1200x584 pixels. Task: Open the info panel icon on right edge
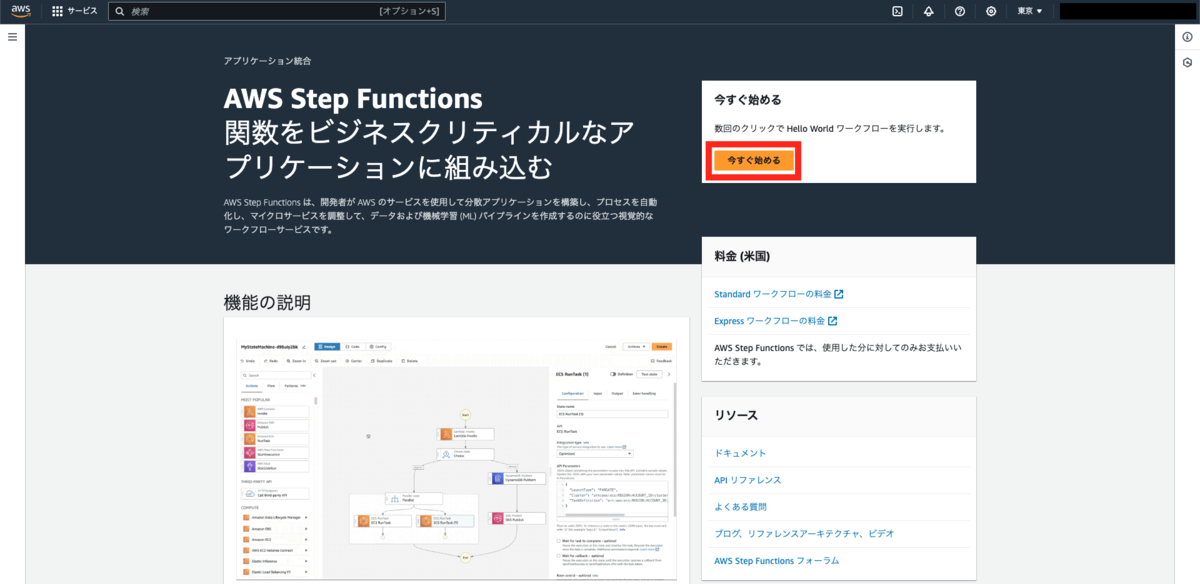pyautogui.click(x=1187, y=37)
